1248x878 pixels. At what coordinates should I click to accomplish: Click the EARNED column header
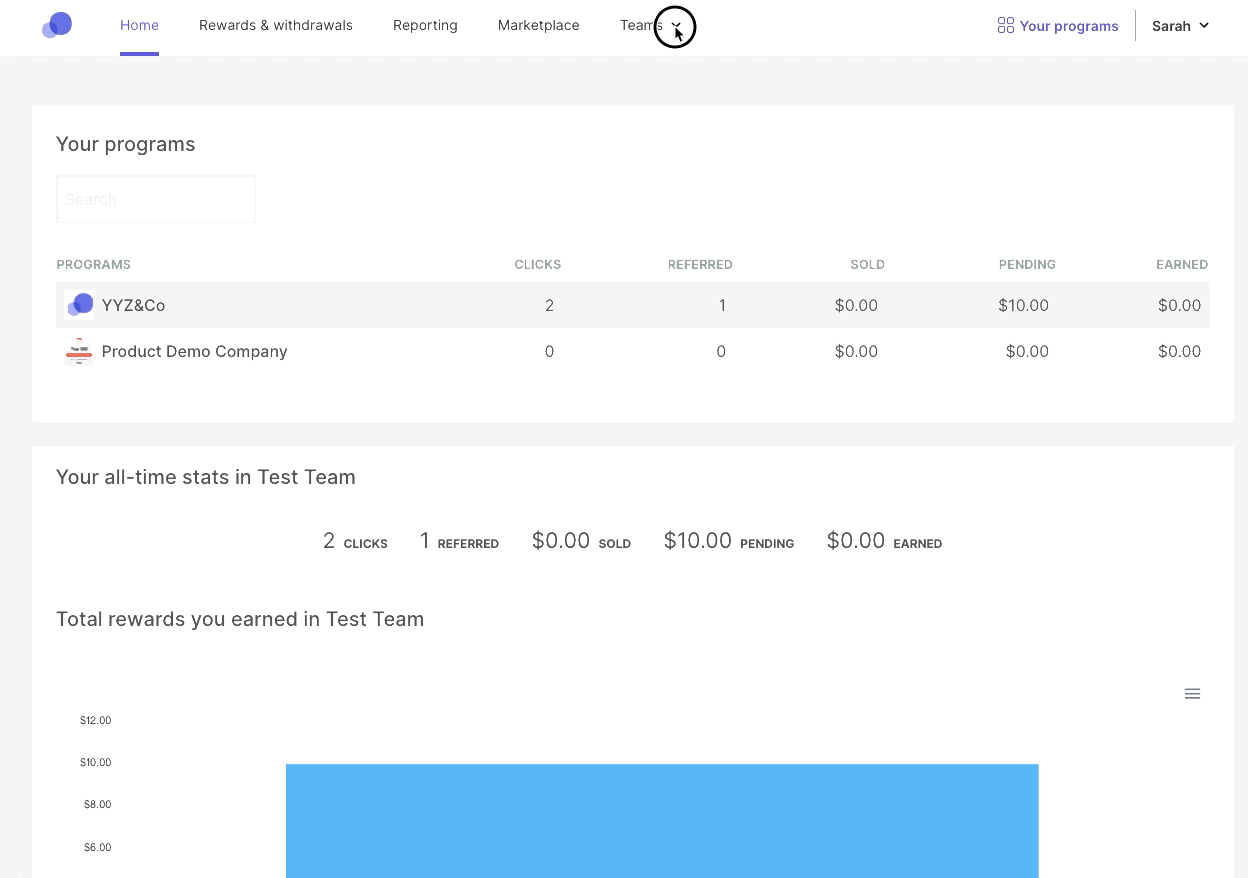pyautogui.click(x=1182, y=265)
